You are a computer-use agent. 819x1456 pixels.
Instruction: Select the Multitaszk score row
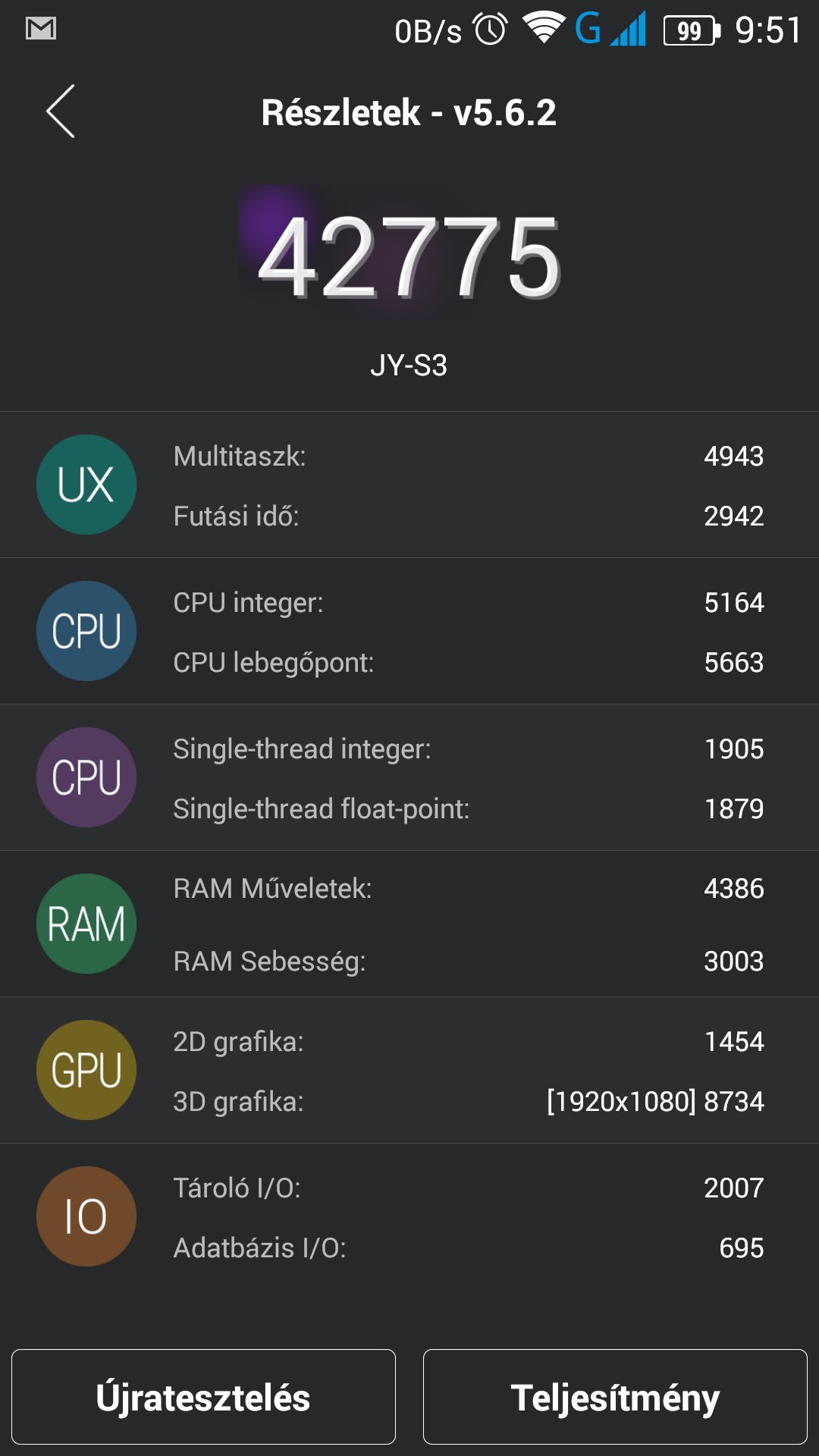click(469, 456)
